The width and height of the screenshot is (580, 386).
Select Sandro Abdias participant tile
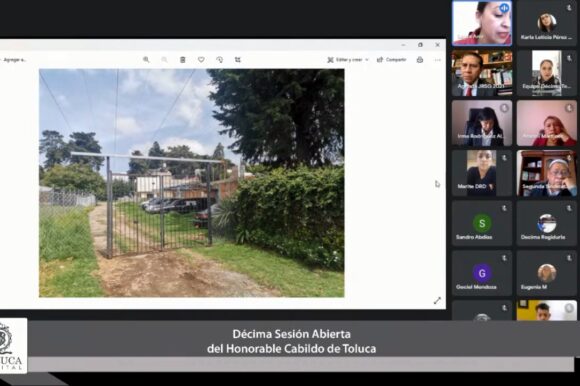pyautogui.click(x=482, y=223)
